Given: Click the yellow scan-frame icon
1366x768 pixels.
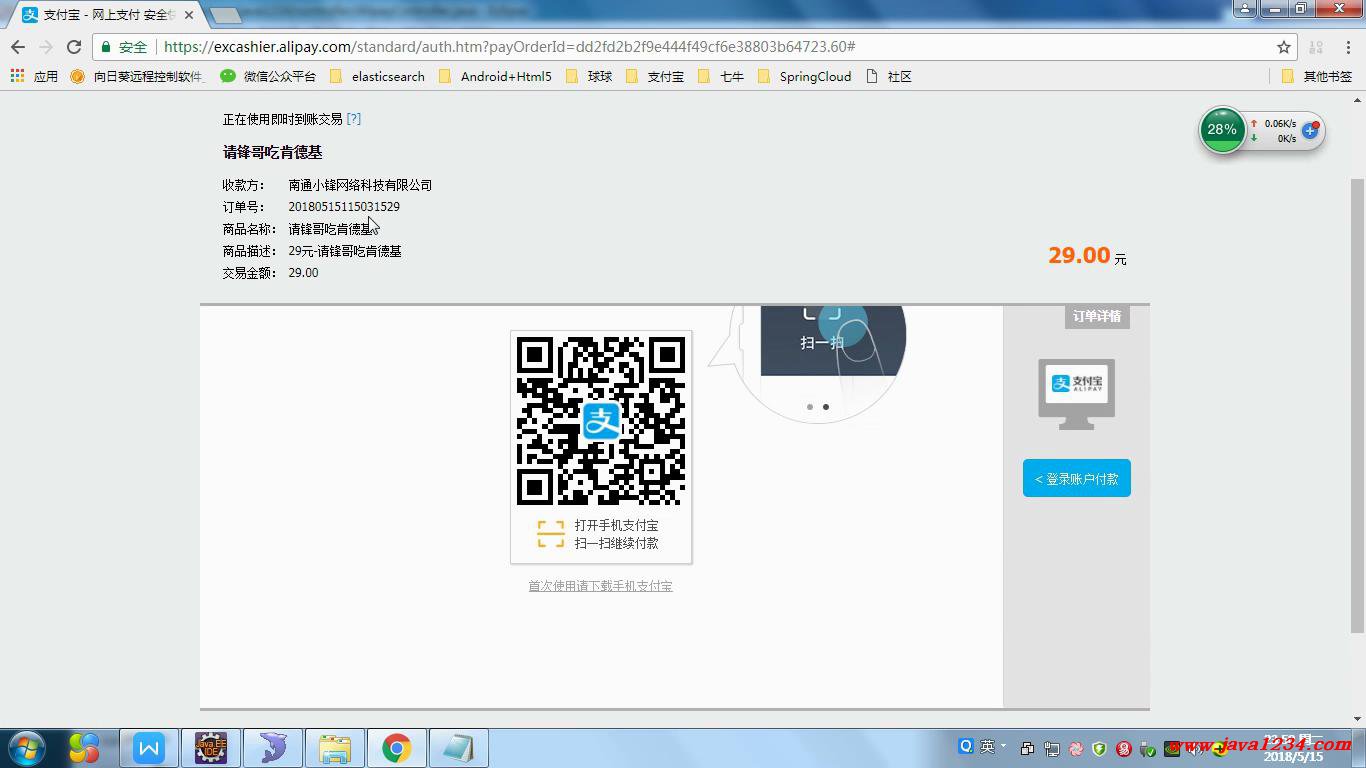Looking at the screenshot, I should [551, 534].
